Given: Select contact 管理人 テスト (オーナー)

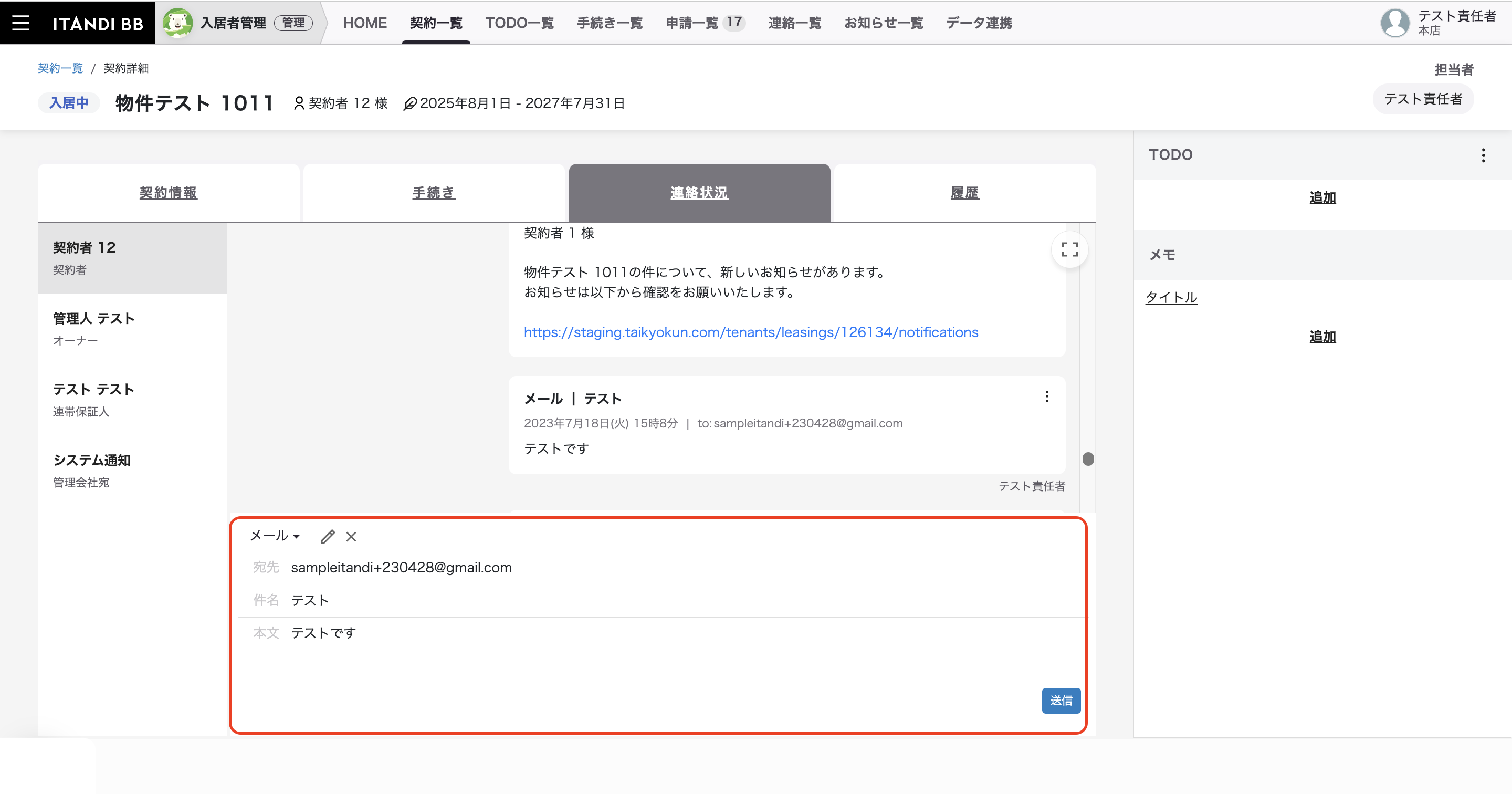Looking at the screenshot, I should [x=132, y=329].
